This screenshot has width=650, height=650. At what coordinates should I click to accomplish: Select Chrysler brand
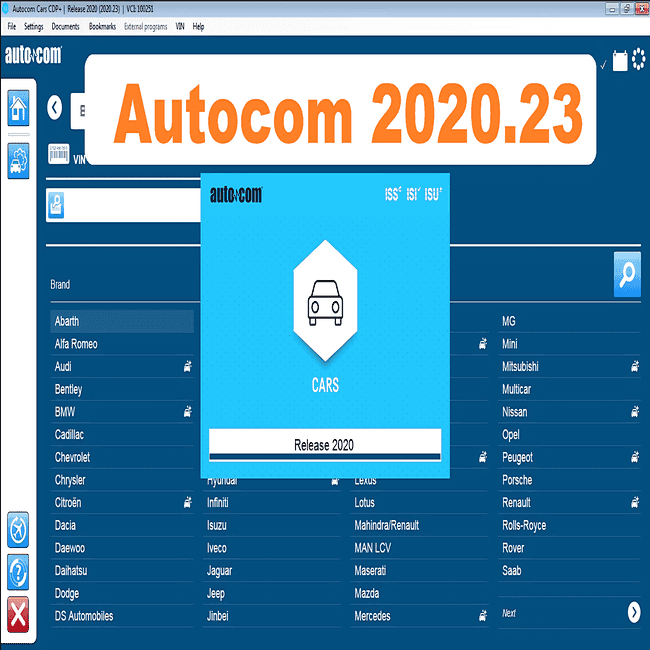pyautogui.click(x=122, y=480)
